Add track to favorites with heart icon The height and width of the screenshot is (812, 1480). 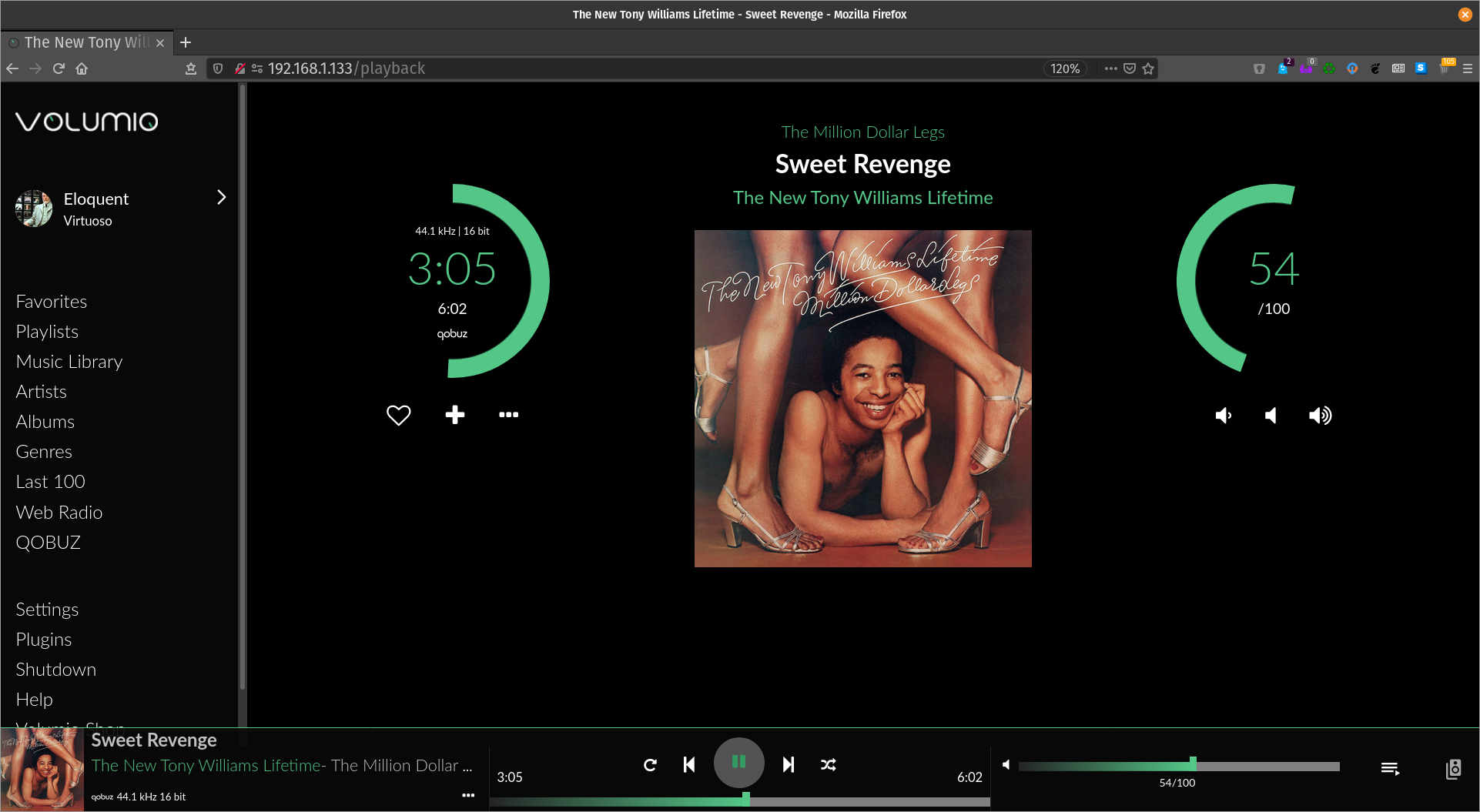tap(398, 415)
